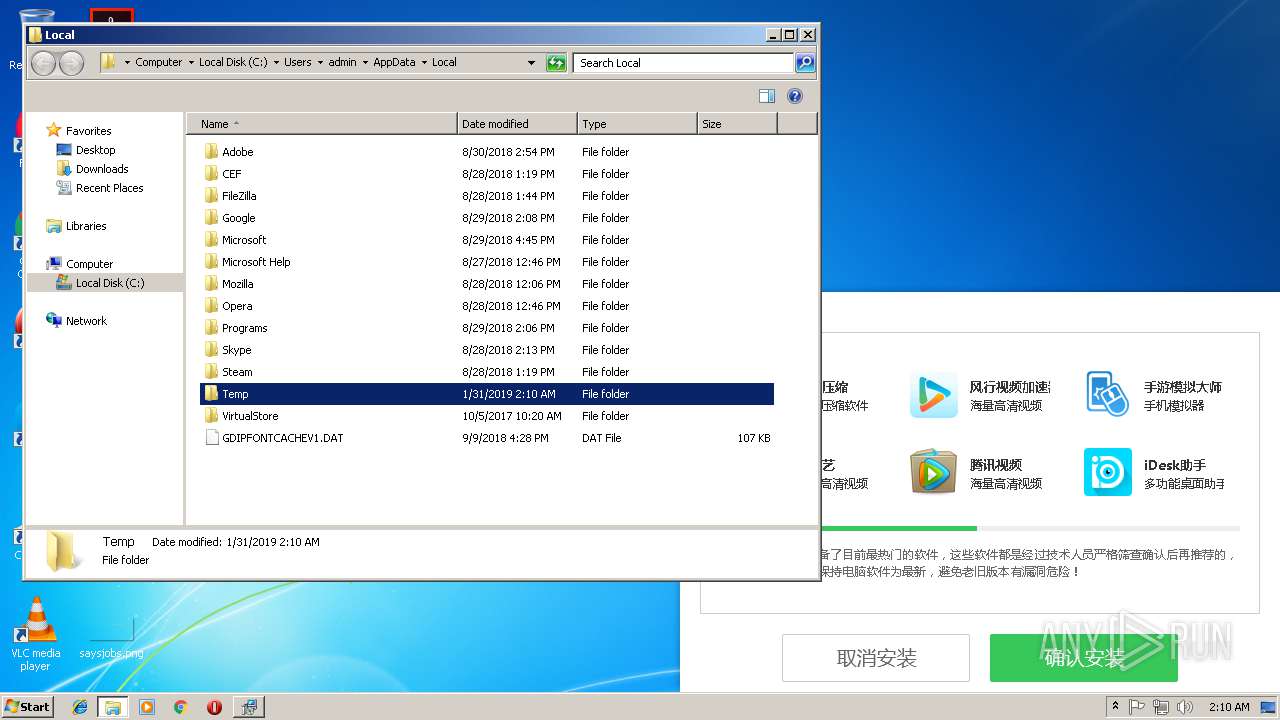Viewport: 1280px width, 720px height.
Task: Click the search magnifier icon
Action: point(804,63)
